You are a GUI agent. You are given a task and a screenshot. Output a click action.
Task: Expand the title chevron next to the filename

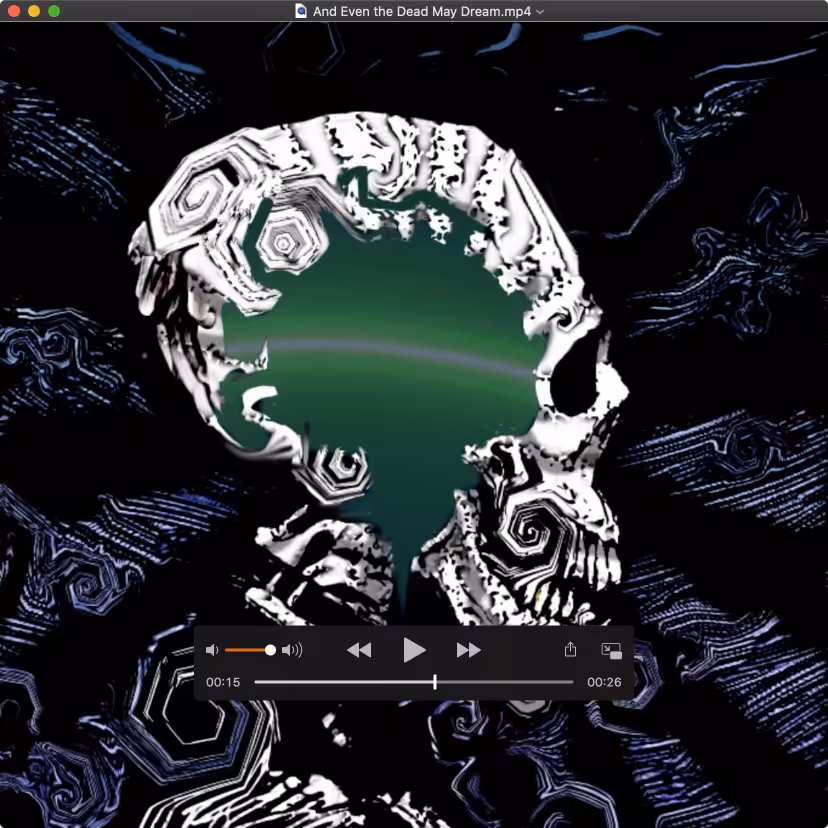tap(540, 12)
